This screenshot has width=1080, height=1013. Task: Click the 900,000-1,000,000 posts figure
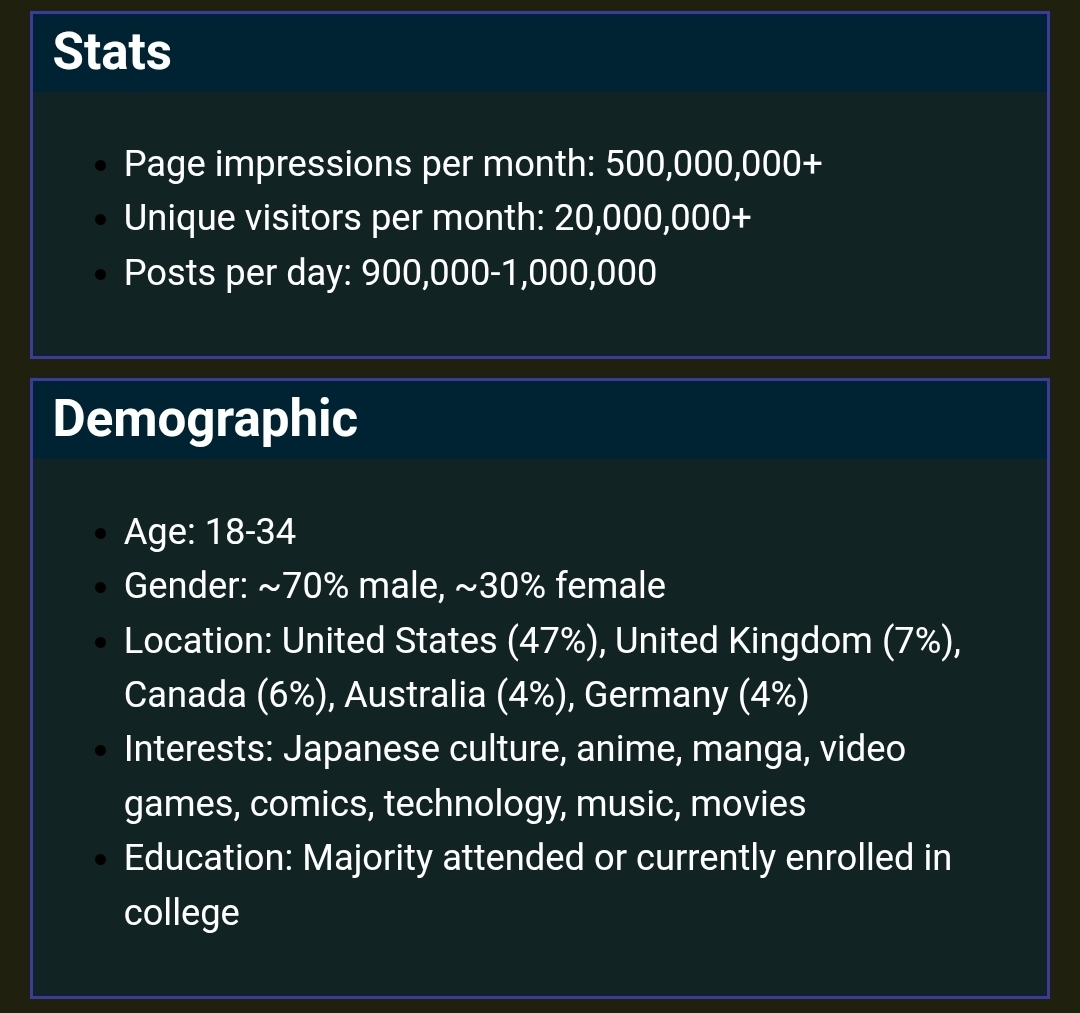coord(509,273)
